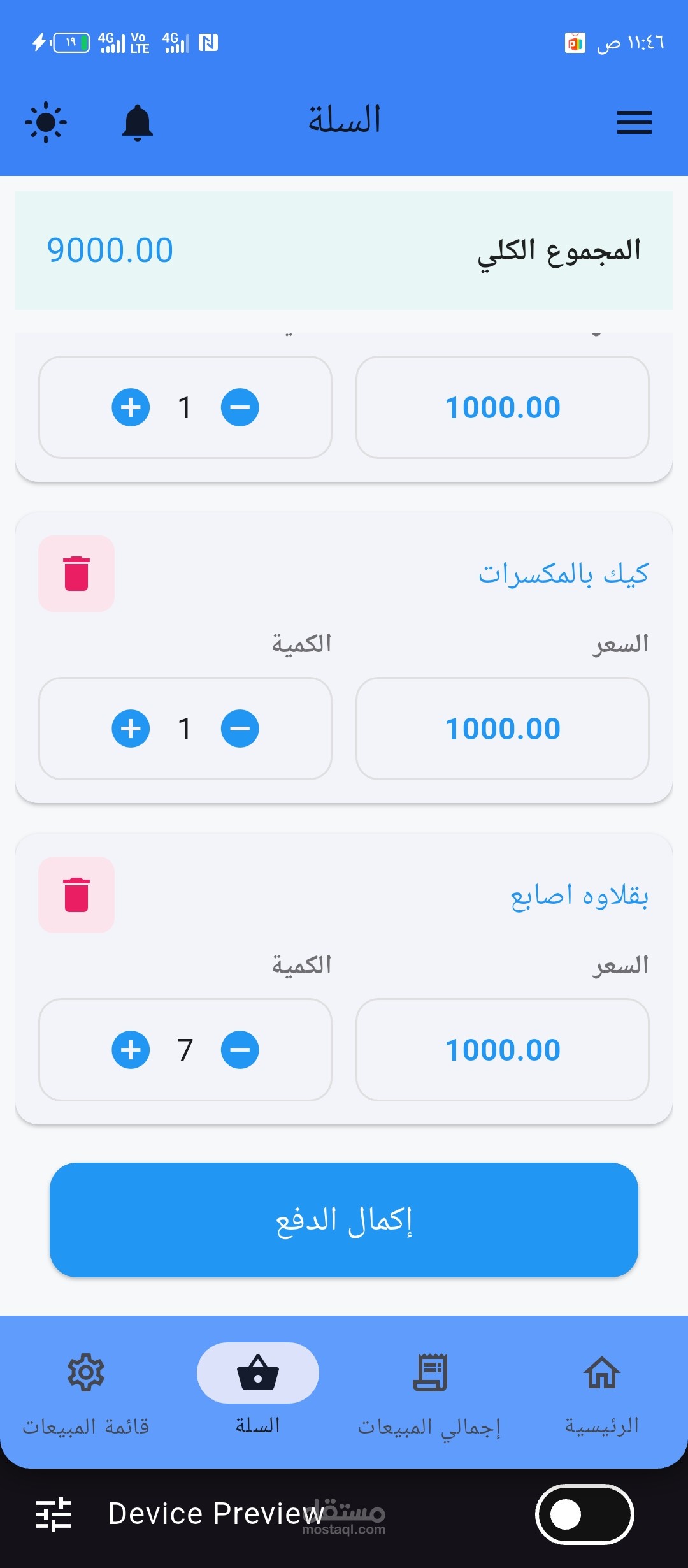Open قائمة المبيعات settings tab

point(86,1393)
